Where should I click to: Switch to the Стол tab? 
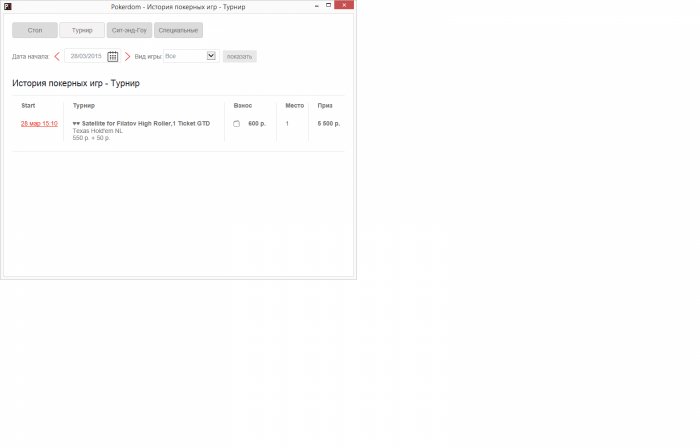pos(35,30)
